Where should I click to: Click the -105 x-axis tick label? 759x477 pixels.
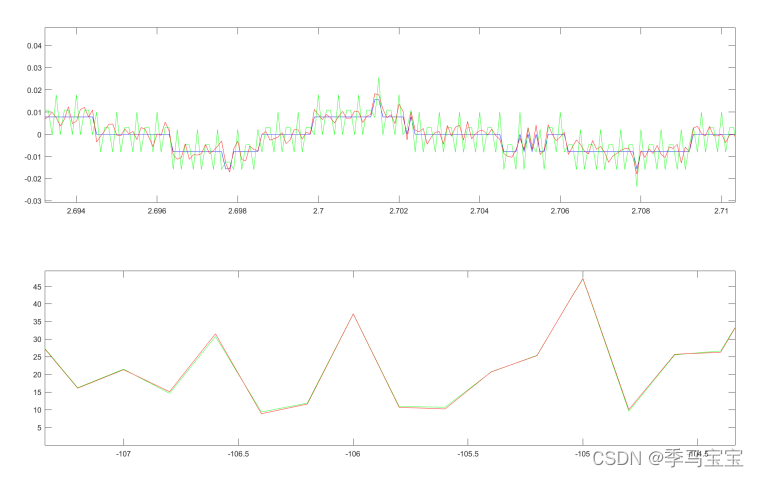(x=582, y=454)
